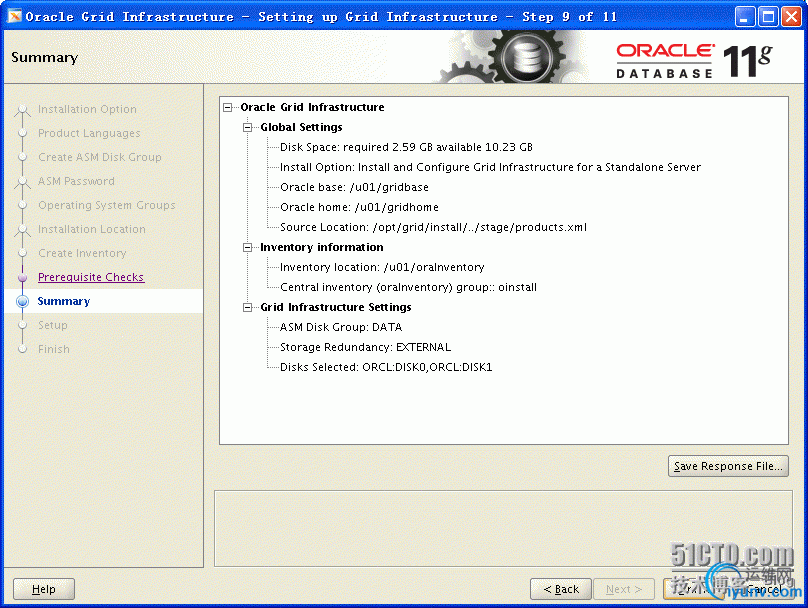The height and width of the screenshot is (608, 808).
Task: Select the Central inventory group row
Action: (x=408, y=288)
